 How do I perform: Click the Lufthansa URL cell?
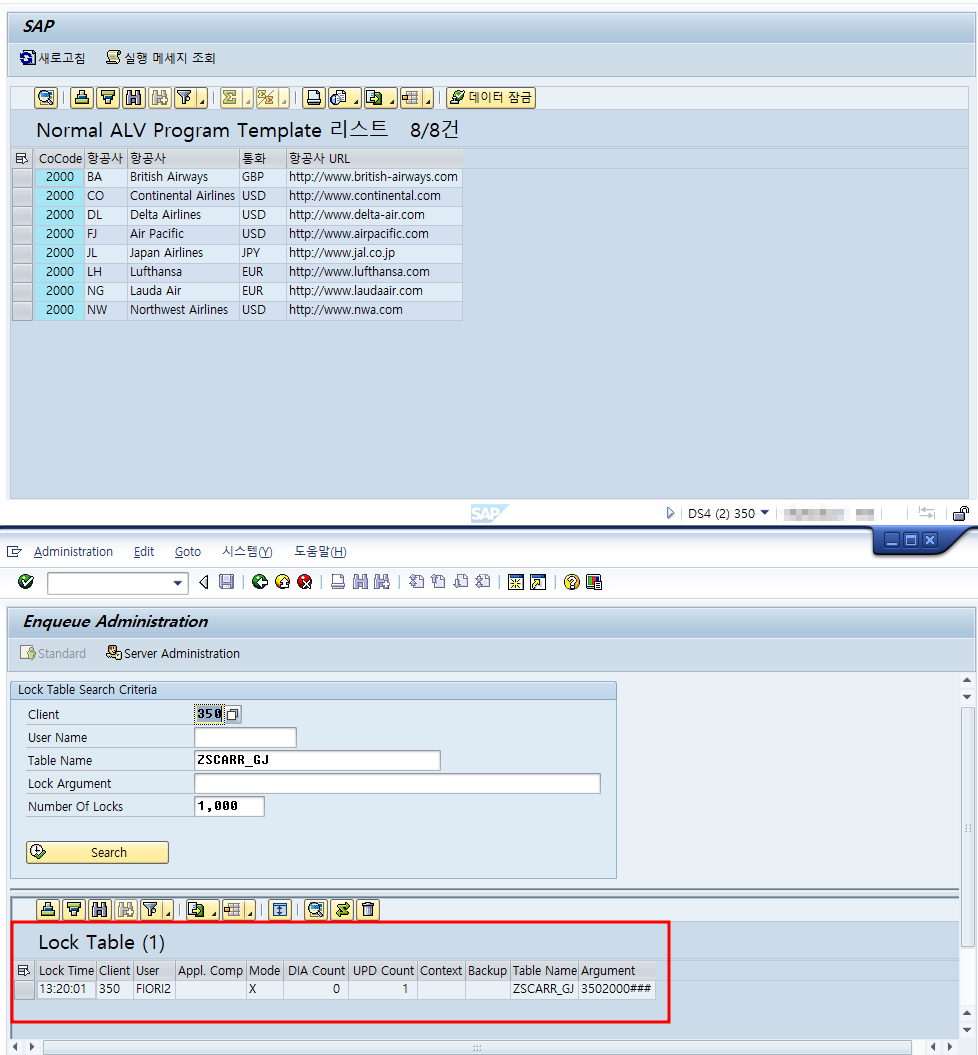click(x=374, y=272)
